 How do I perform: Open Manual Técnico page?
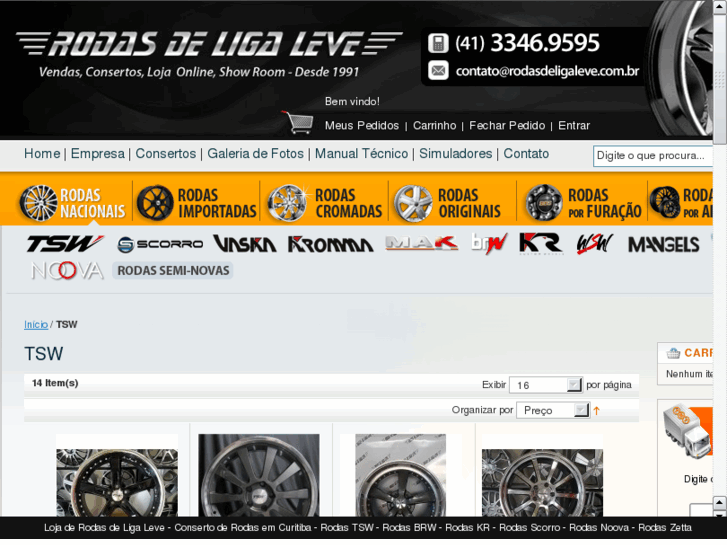[x=362, y=154]
